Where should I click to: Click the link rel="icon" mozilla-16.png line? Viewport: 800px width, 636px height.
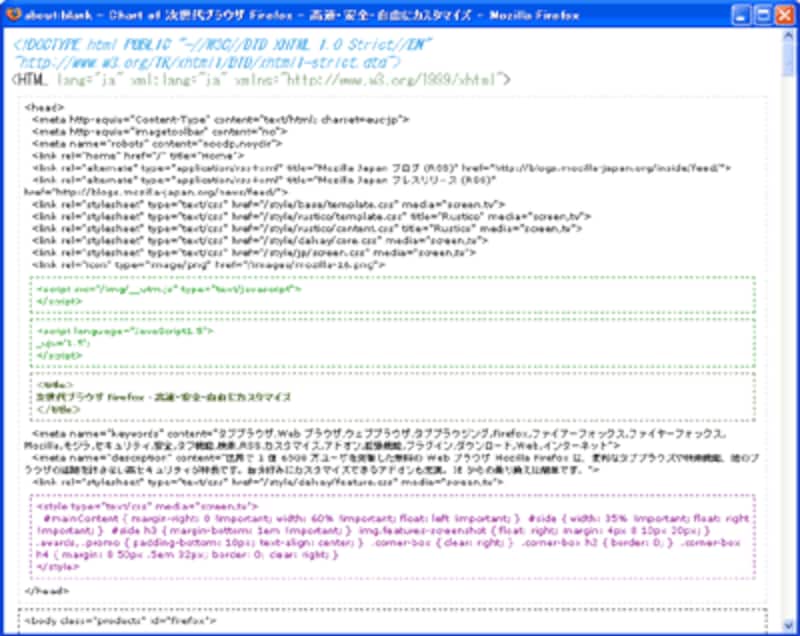click(208, 265)
